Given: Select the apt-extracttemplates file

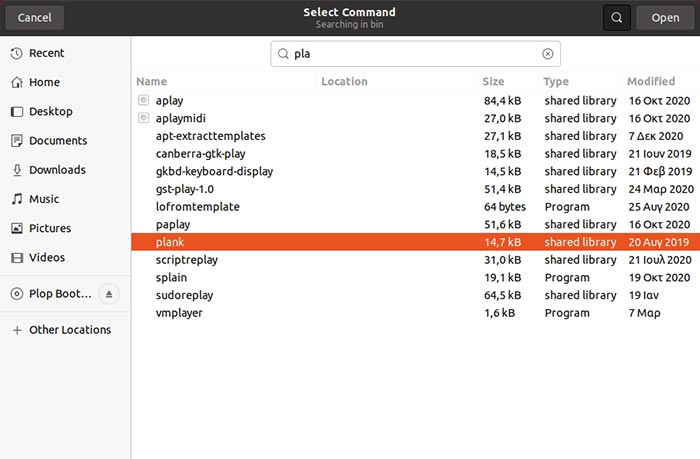Looking at the screenshot, I should pyautogui.click(x=416, y=136).
